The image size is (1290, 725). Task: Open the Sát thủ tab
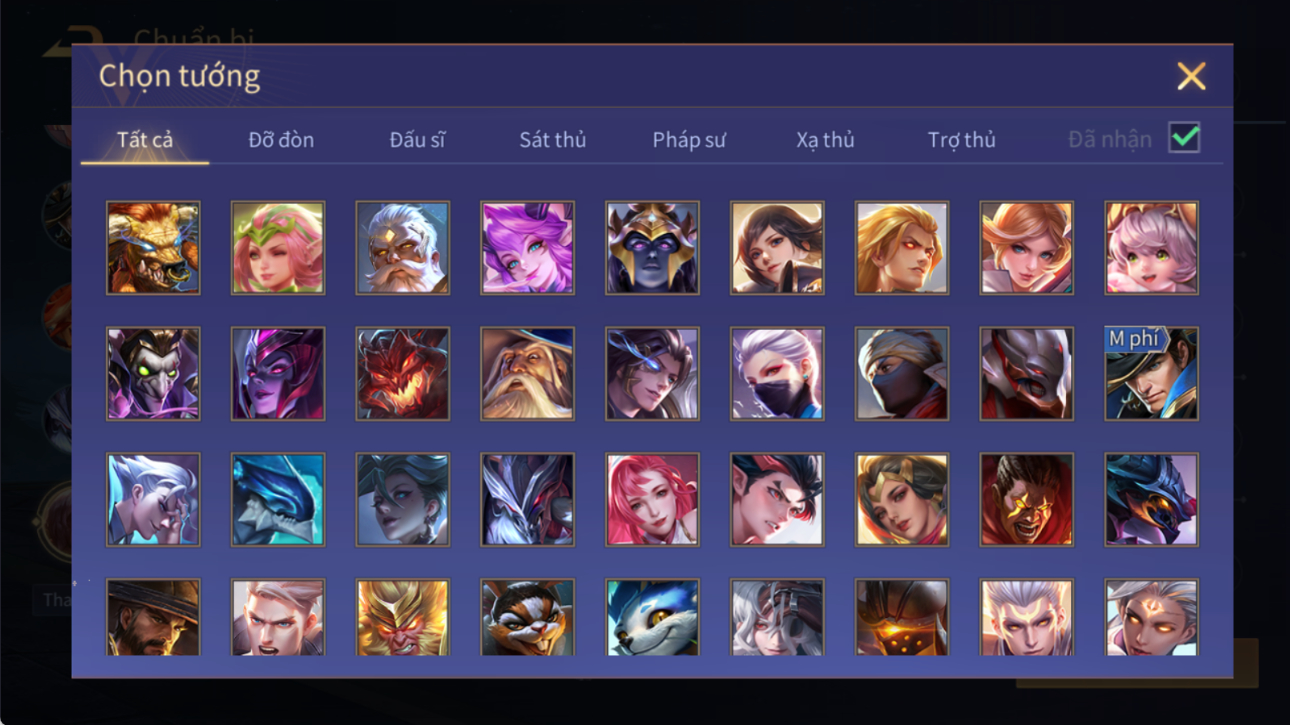pos(552,140)
